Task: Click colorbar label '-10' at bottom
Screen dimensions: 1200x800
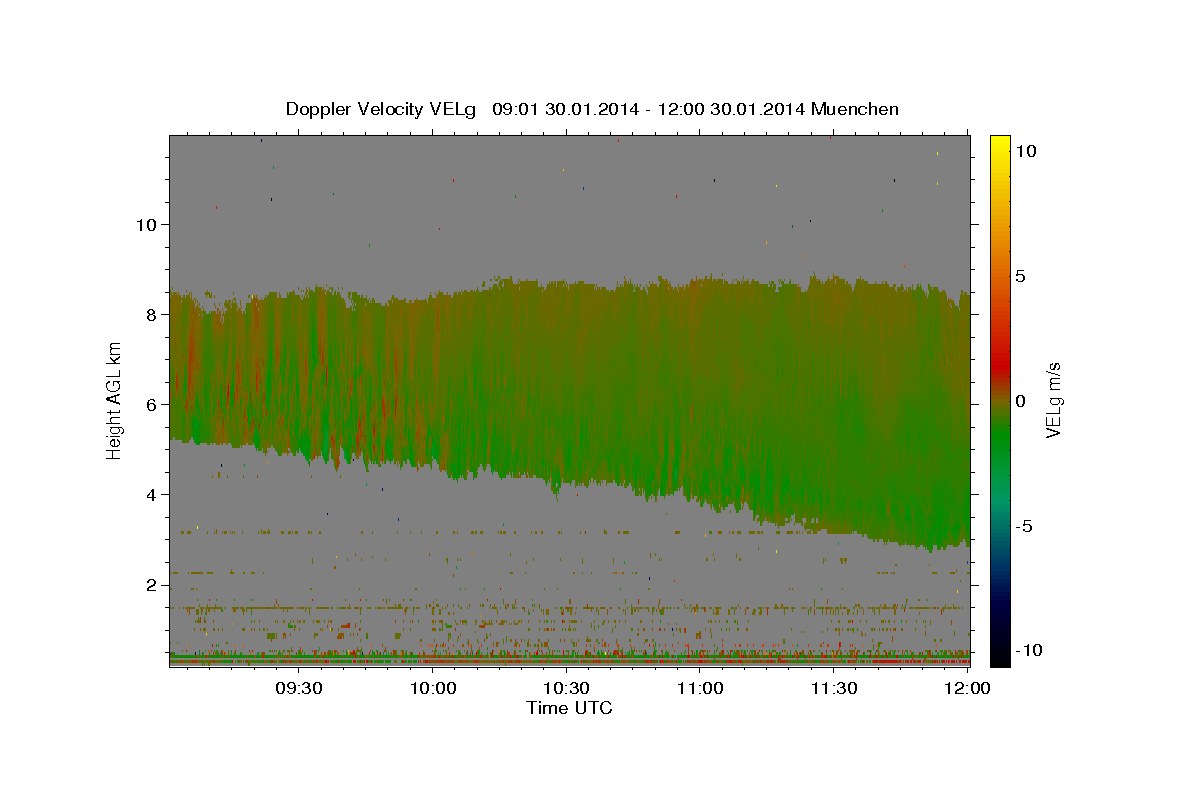Action: pyautogui.click(x=1030, y=651)
